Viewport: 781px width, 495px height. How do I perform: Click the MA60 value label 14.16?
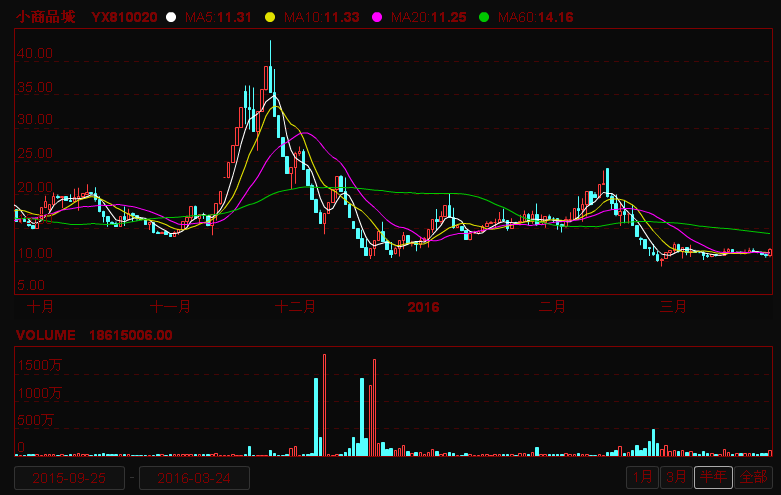click(555, 18)
